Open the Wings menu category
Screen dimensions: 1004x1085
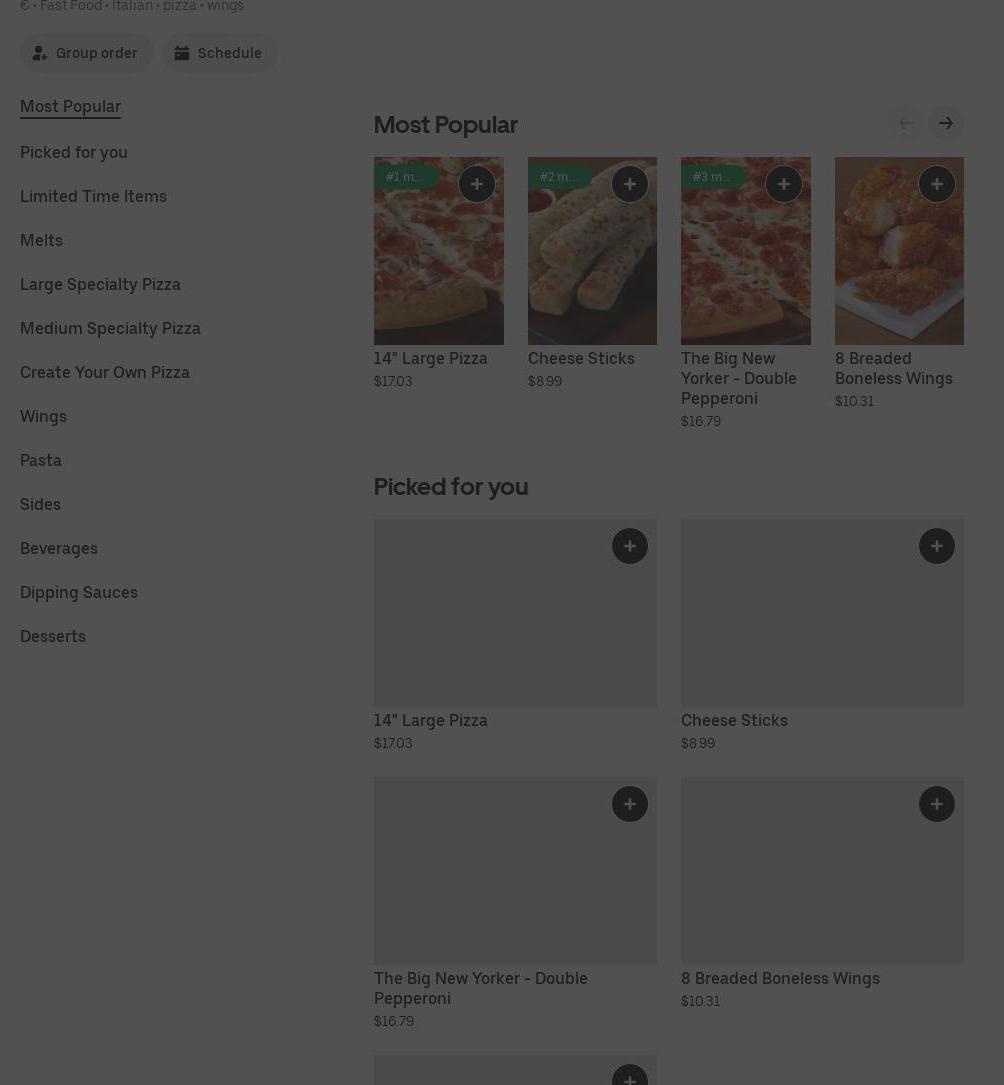pyautogui.click(x=43, y=416)
